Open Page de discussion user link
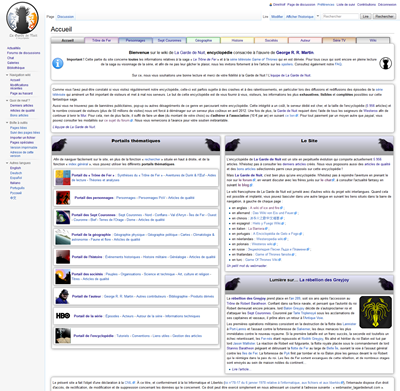The height and width of the screenshot is (391, 400). click(301, 5)
